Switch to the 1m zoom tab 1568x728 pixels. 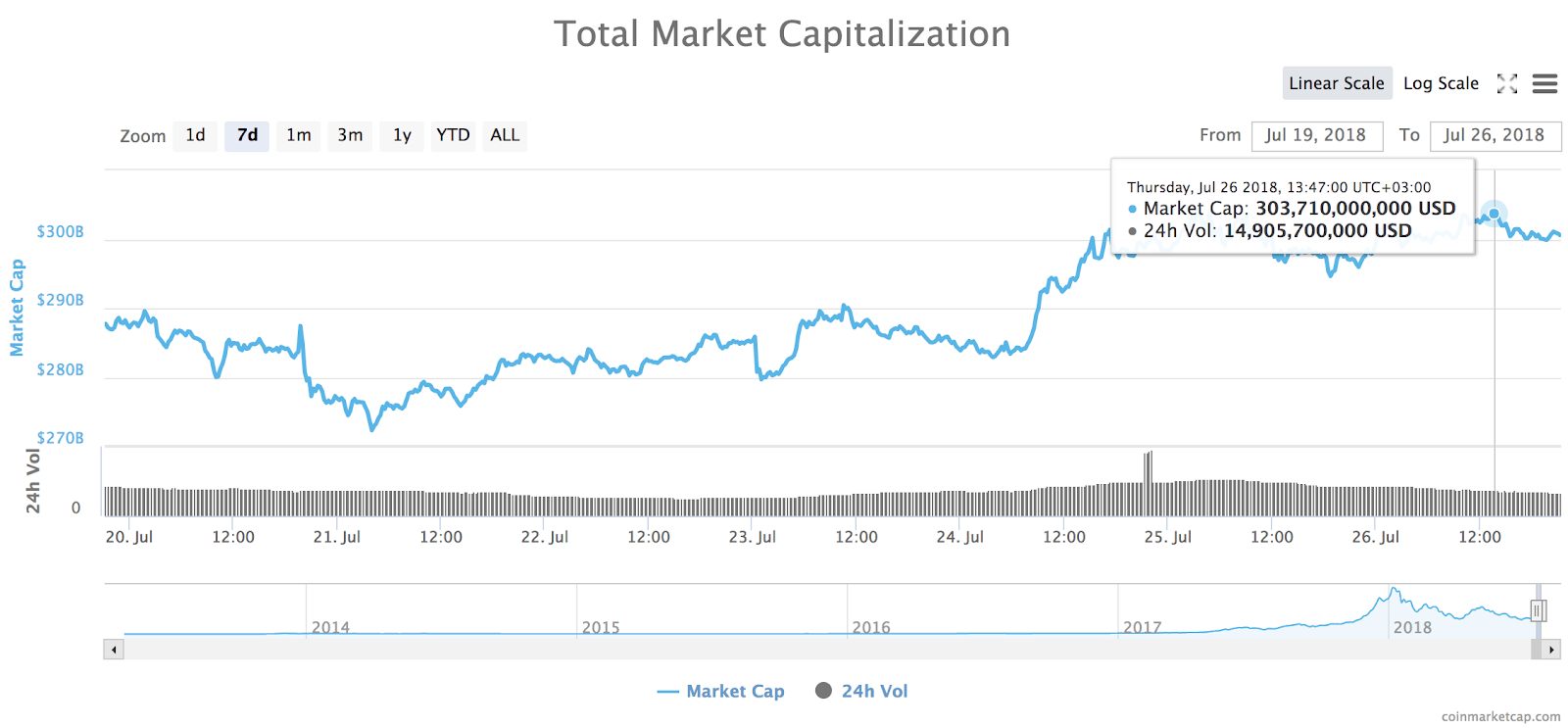tap(298, 135)
